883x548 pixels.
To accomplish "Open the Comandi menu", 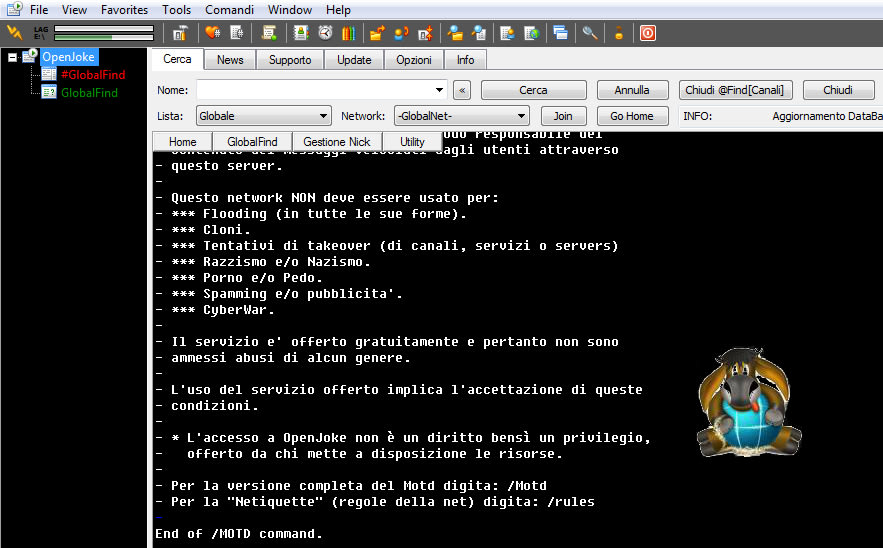I will pos(229,10).
